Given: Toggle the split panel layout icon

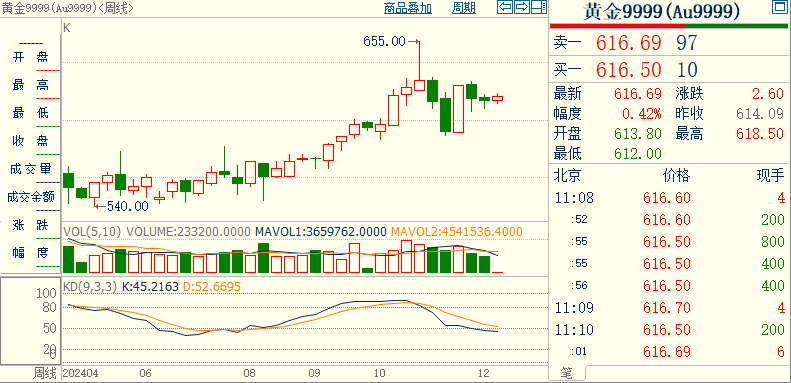Looking at the screenshot, I should [539, 7].
